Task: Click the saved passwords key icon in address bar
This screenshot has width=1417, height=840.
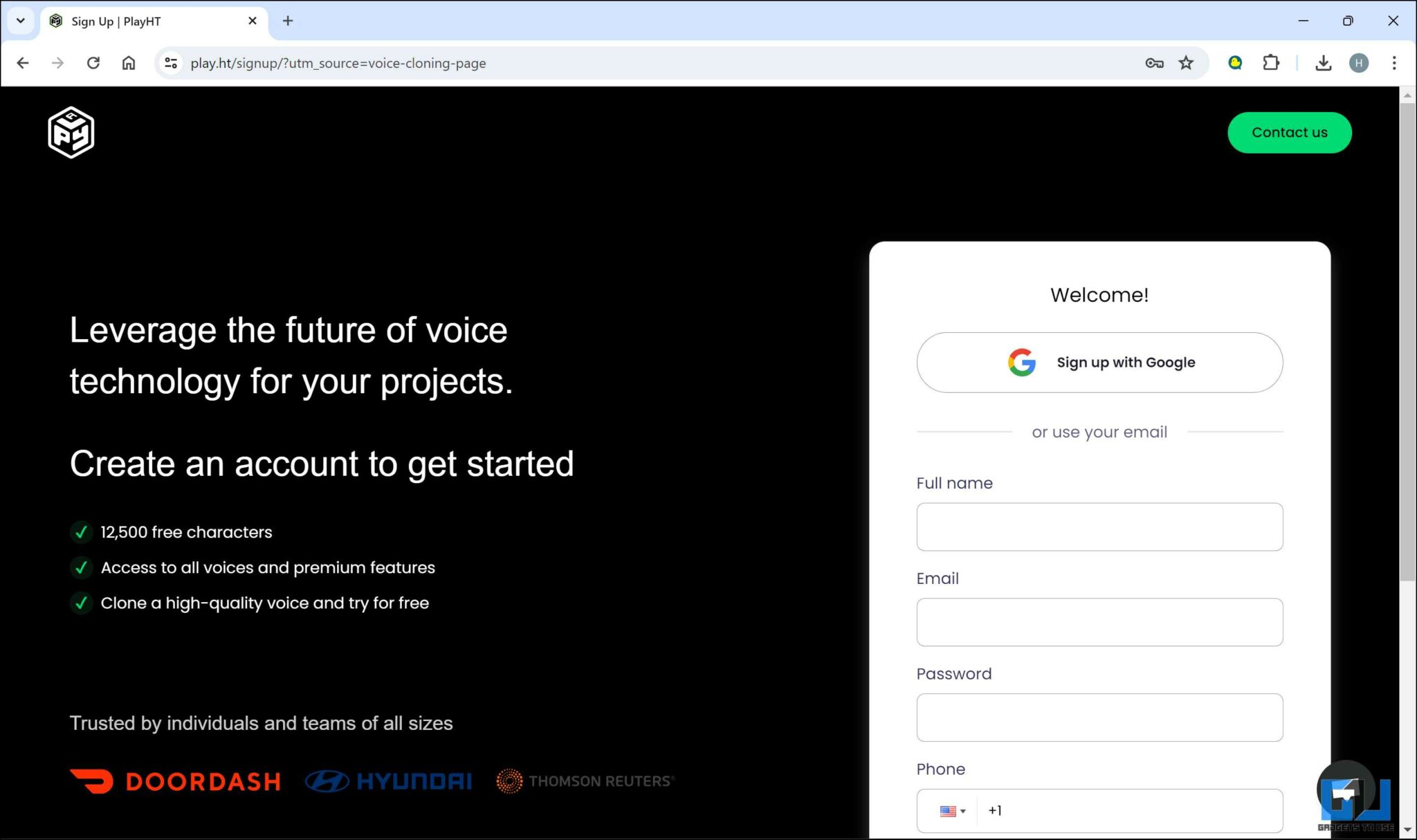Action: pos(1153,63)
